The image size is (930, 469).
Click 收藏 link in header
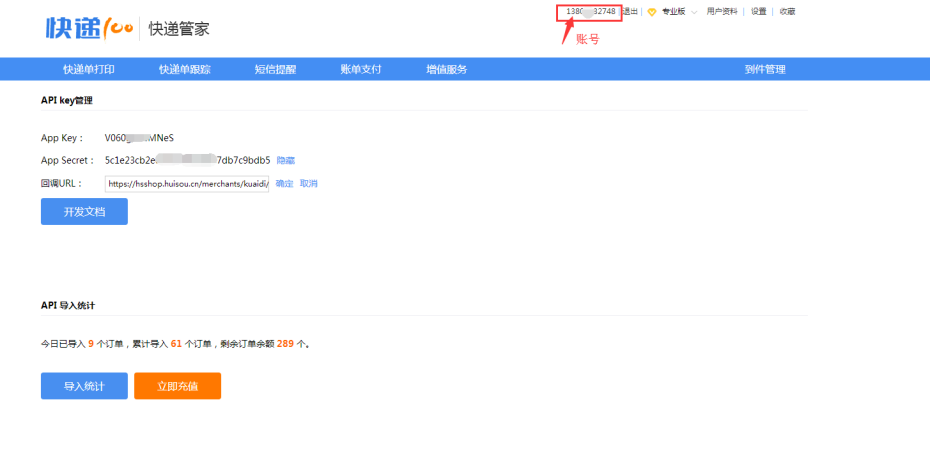788,12
